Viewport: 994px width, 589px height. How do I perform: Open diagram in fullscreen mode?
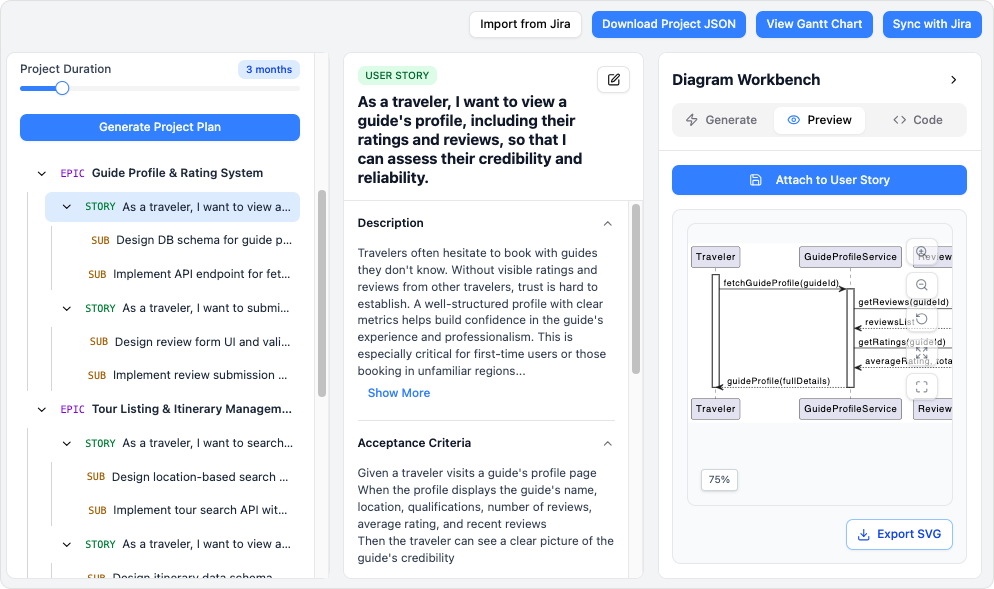[921, 387]
